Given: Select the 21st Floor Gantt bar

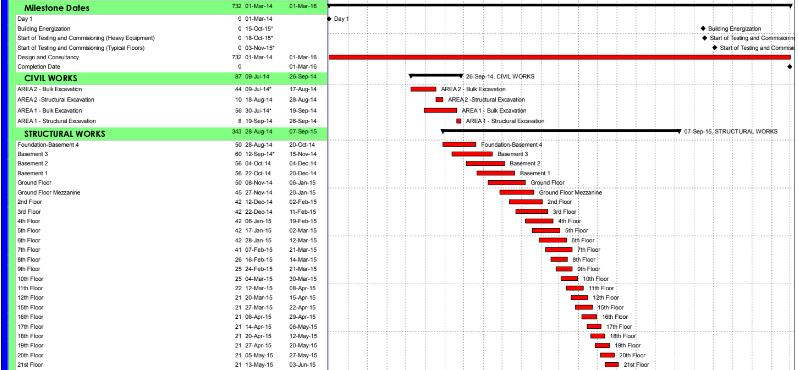Looking at the screenshot, I should (x=612, y=364).
